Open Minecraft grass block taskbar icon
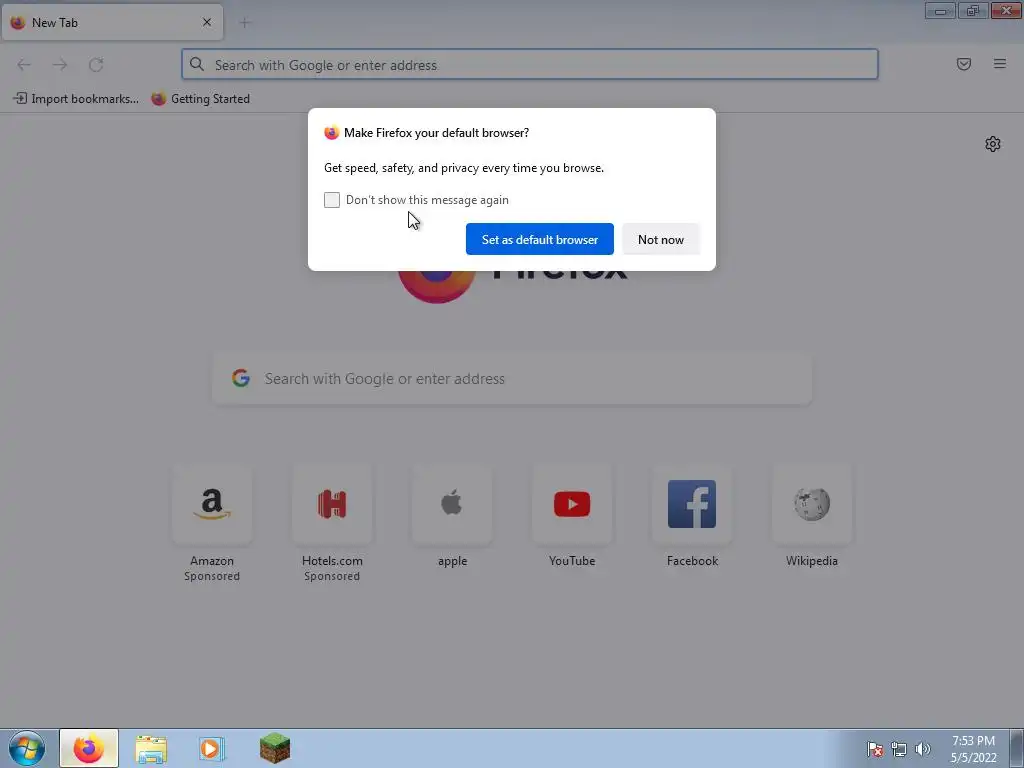1024x768 pixels. tap(274, 748)
